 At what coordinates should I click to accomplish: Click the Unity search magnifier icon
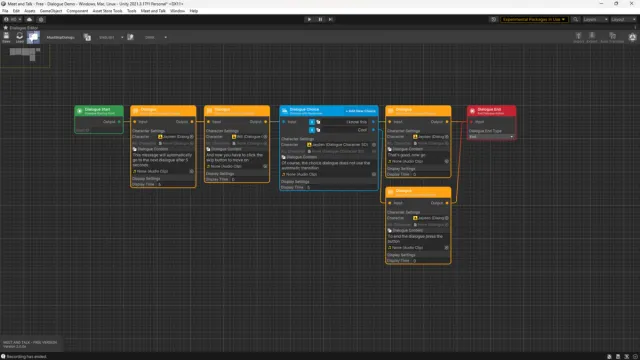[576, 19]
